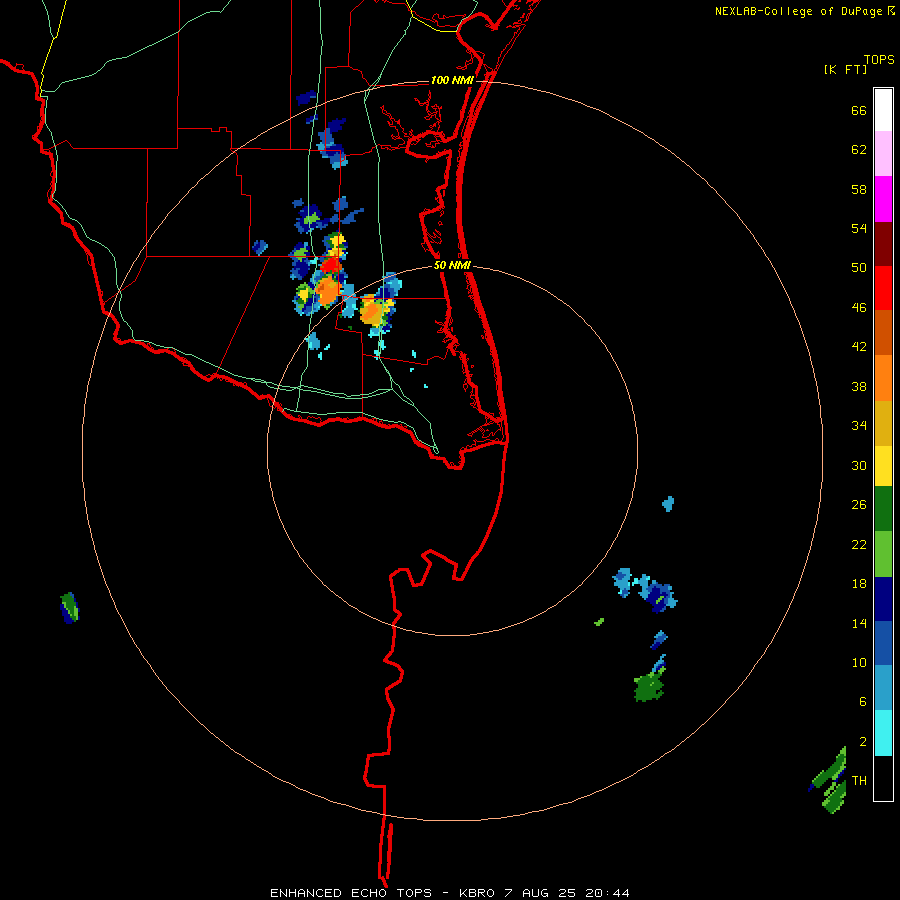Image resolution: width=900 pixels, height=900 pixels.
Task: Click the yellow 30 kft legend swatch
Action: (883, 466)
